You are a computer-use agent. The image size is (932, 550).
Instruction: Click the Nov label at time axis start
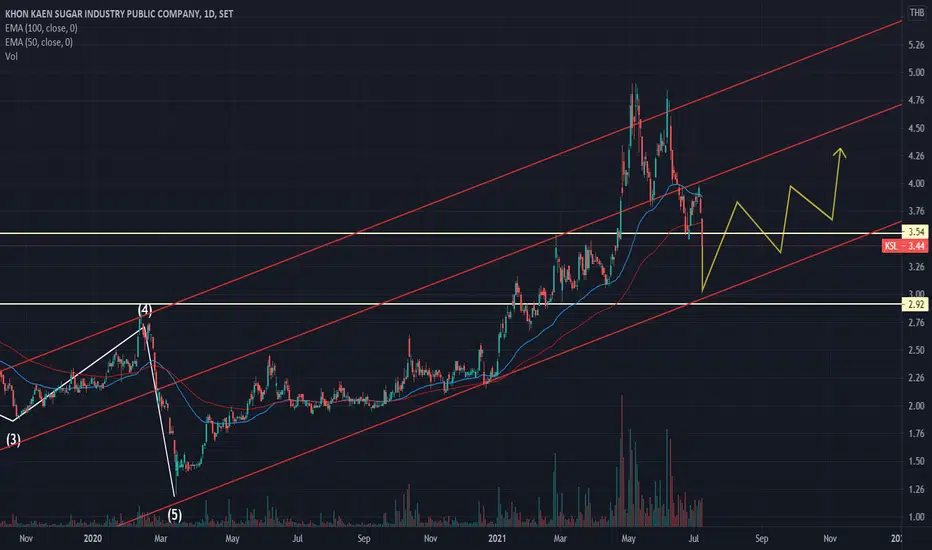point(26,539)
